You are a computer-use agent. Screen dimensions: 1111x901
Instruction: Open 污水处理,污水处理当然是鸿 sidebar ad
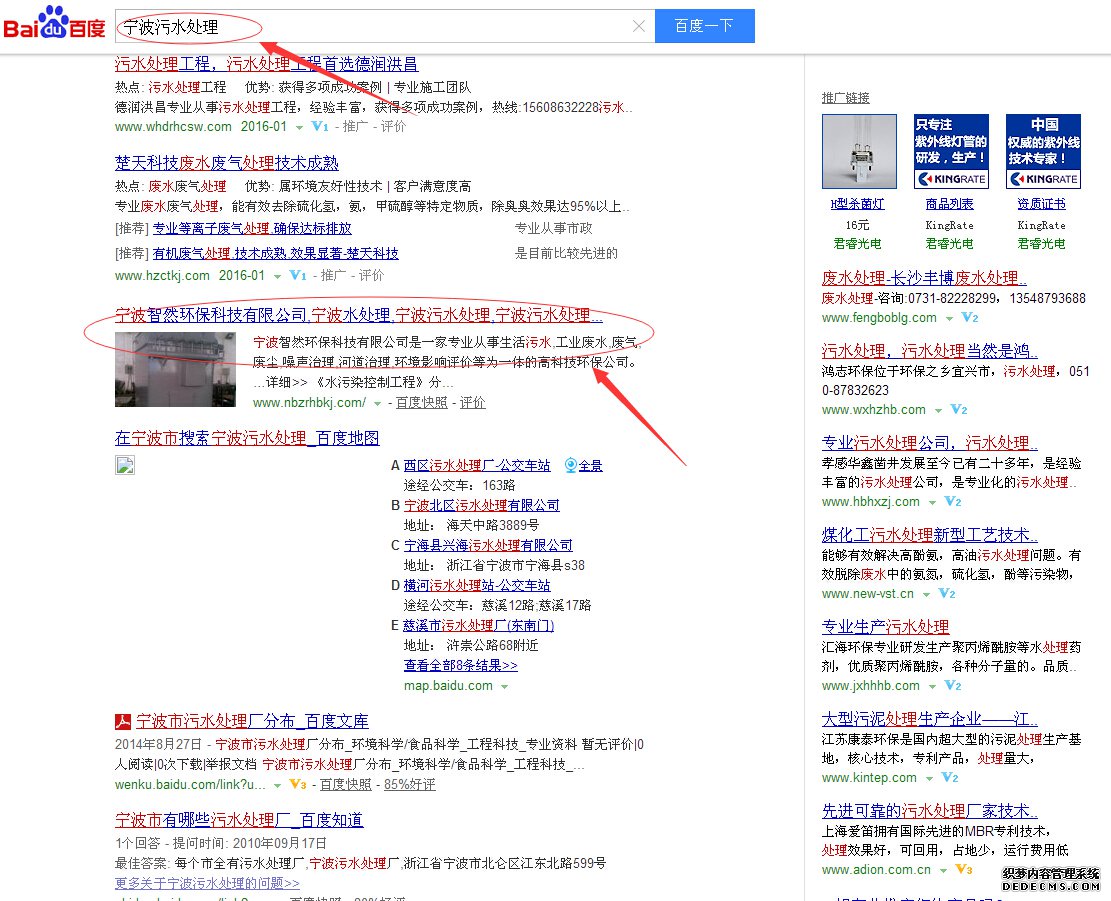(x=930, y=351)
